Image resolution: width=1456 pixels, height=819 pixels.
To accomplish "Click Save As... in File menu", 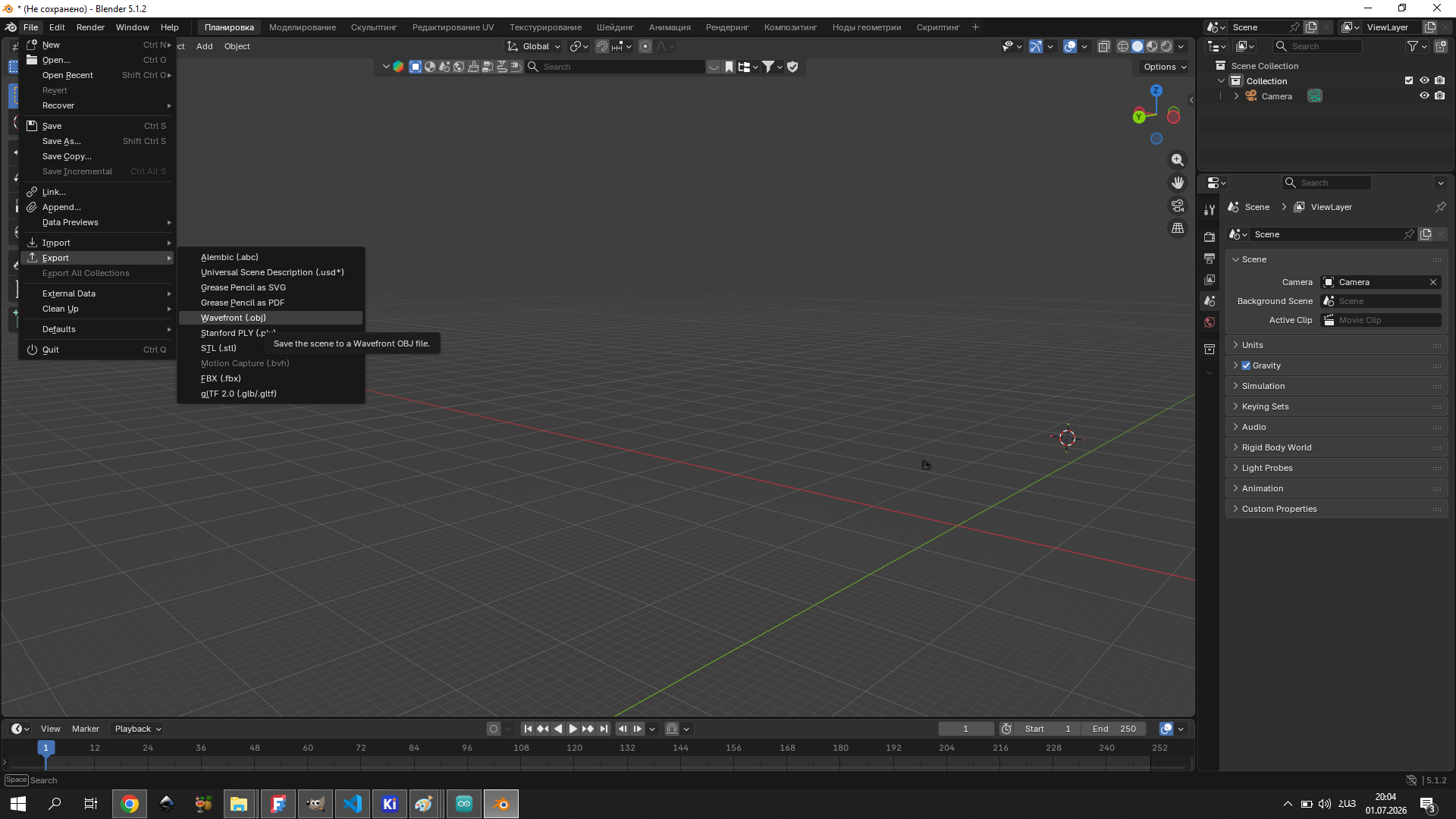I will point(97,141).
